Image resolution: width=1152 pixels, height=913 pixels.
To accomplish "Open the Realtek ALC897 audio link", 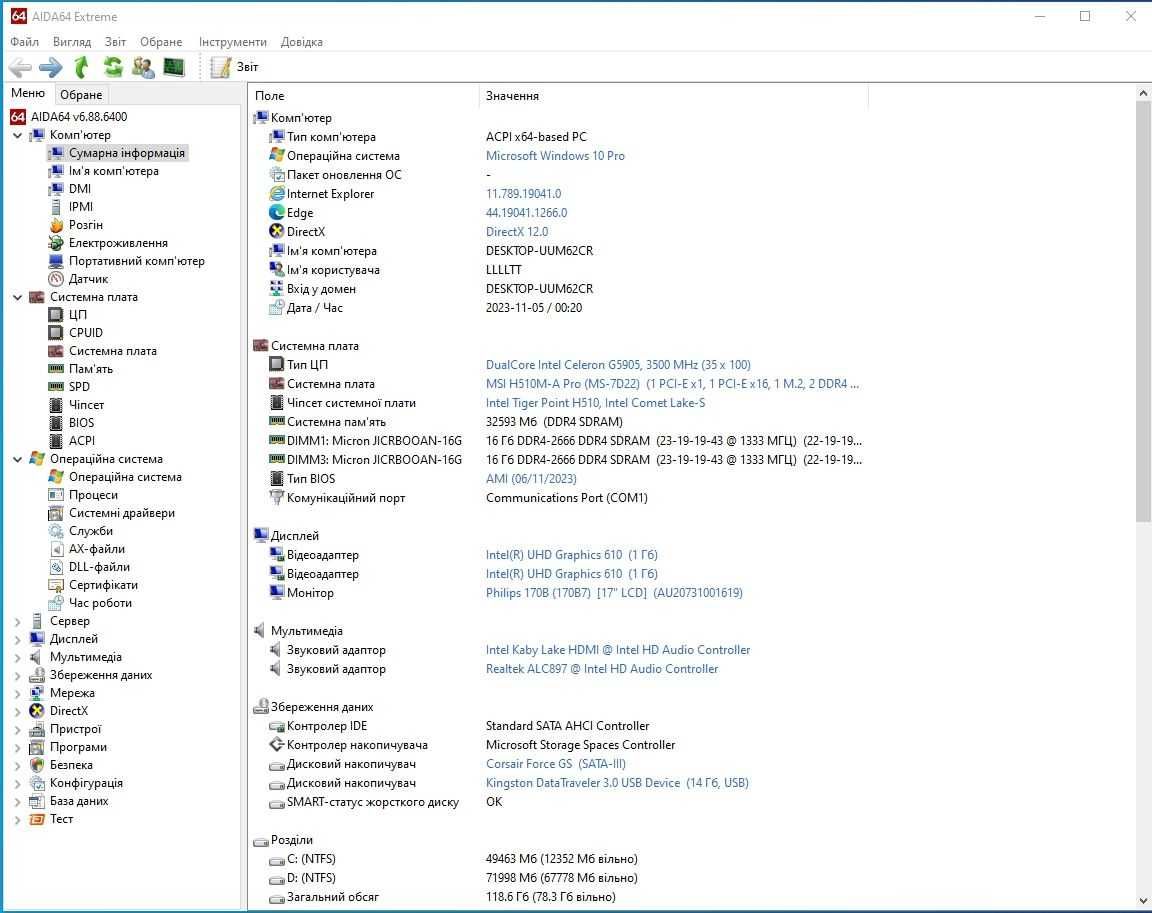I will point(602,669).
